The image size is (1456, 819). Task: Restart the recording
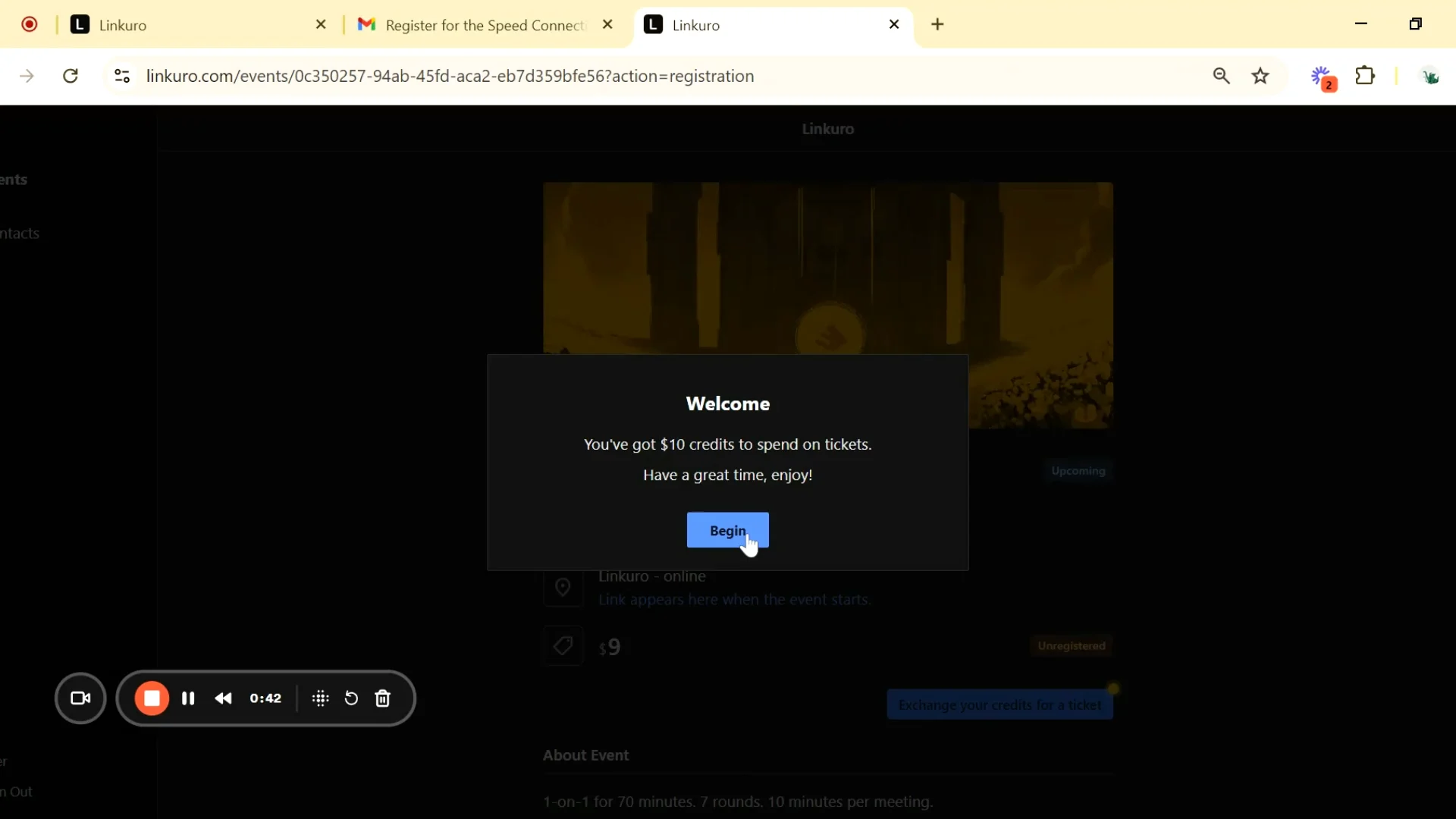point(351,698)
